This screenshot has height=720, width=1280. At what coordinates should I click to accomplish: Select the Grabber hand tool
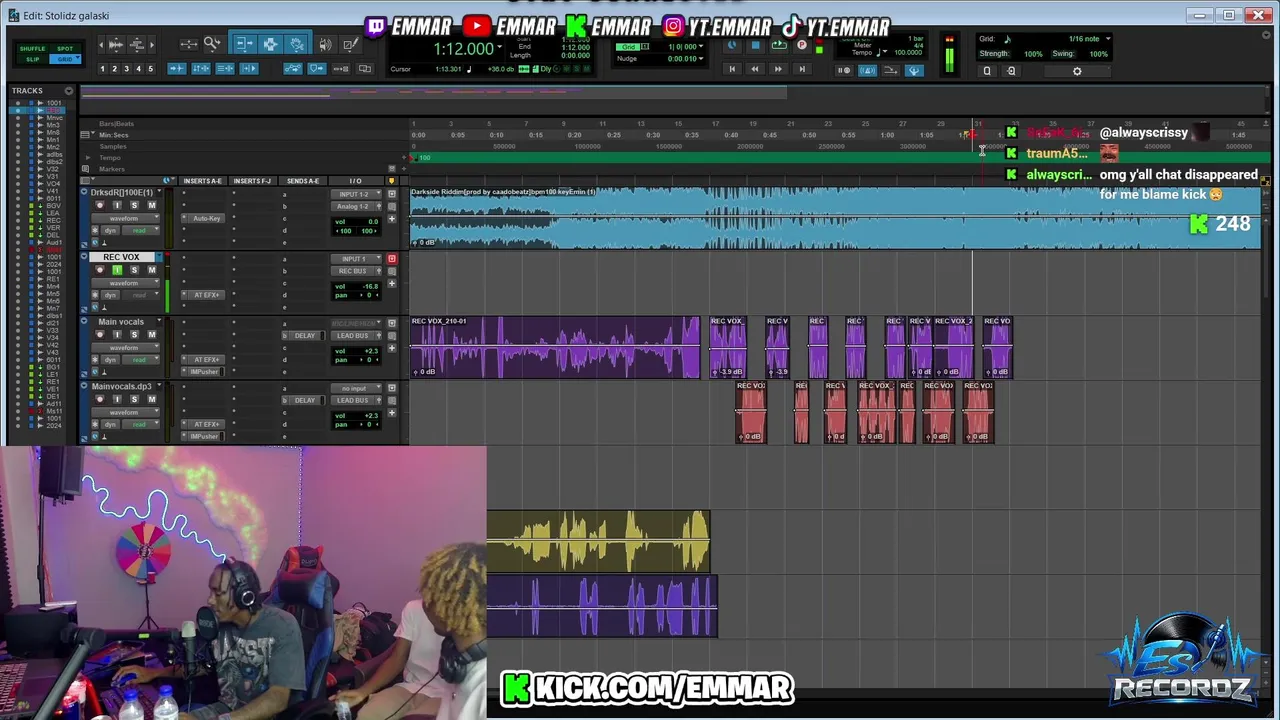297,44
